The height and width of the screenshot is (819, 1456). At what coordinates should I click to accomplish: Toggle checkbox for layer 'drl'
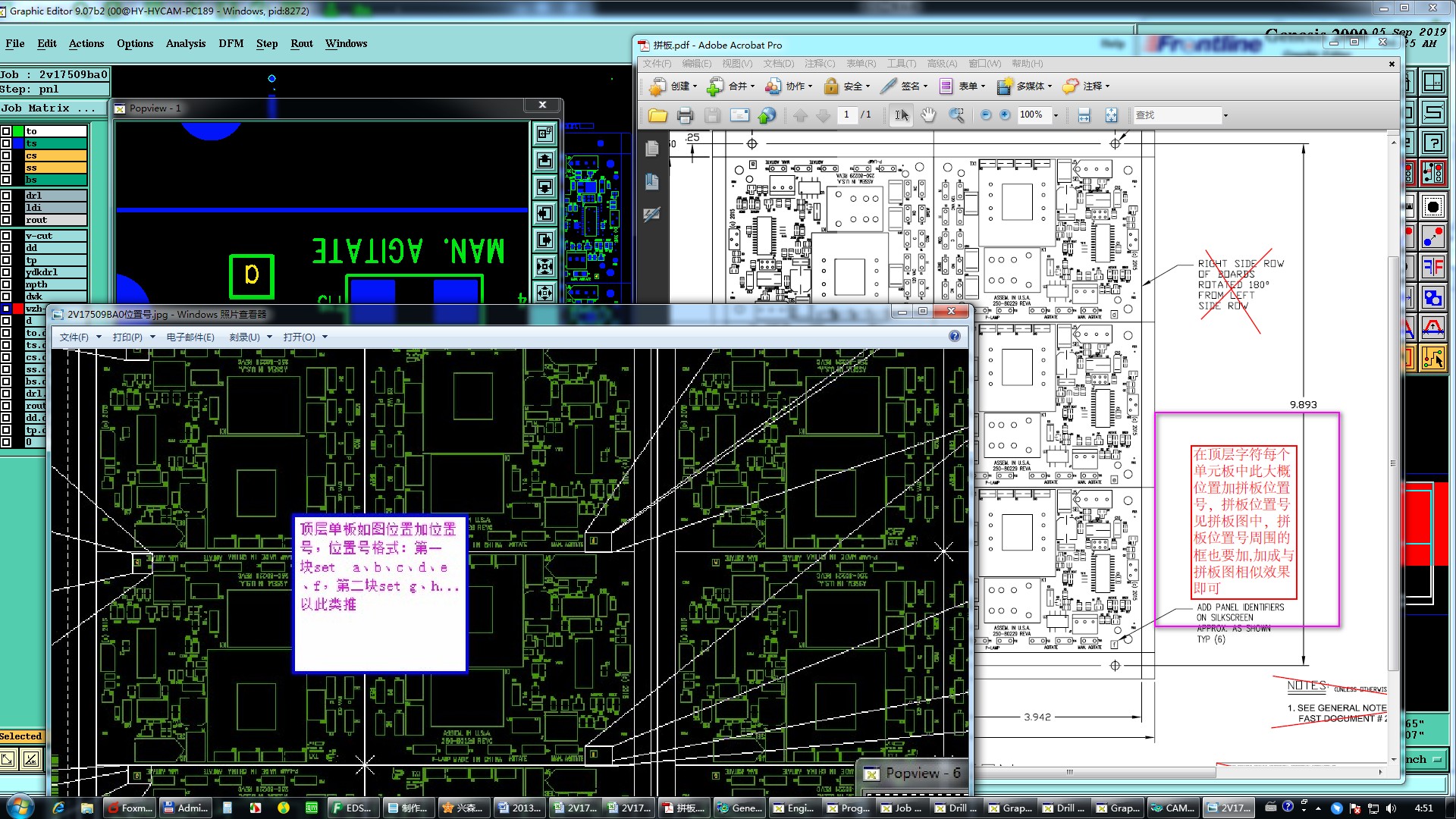click(x=6, y=196)
